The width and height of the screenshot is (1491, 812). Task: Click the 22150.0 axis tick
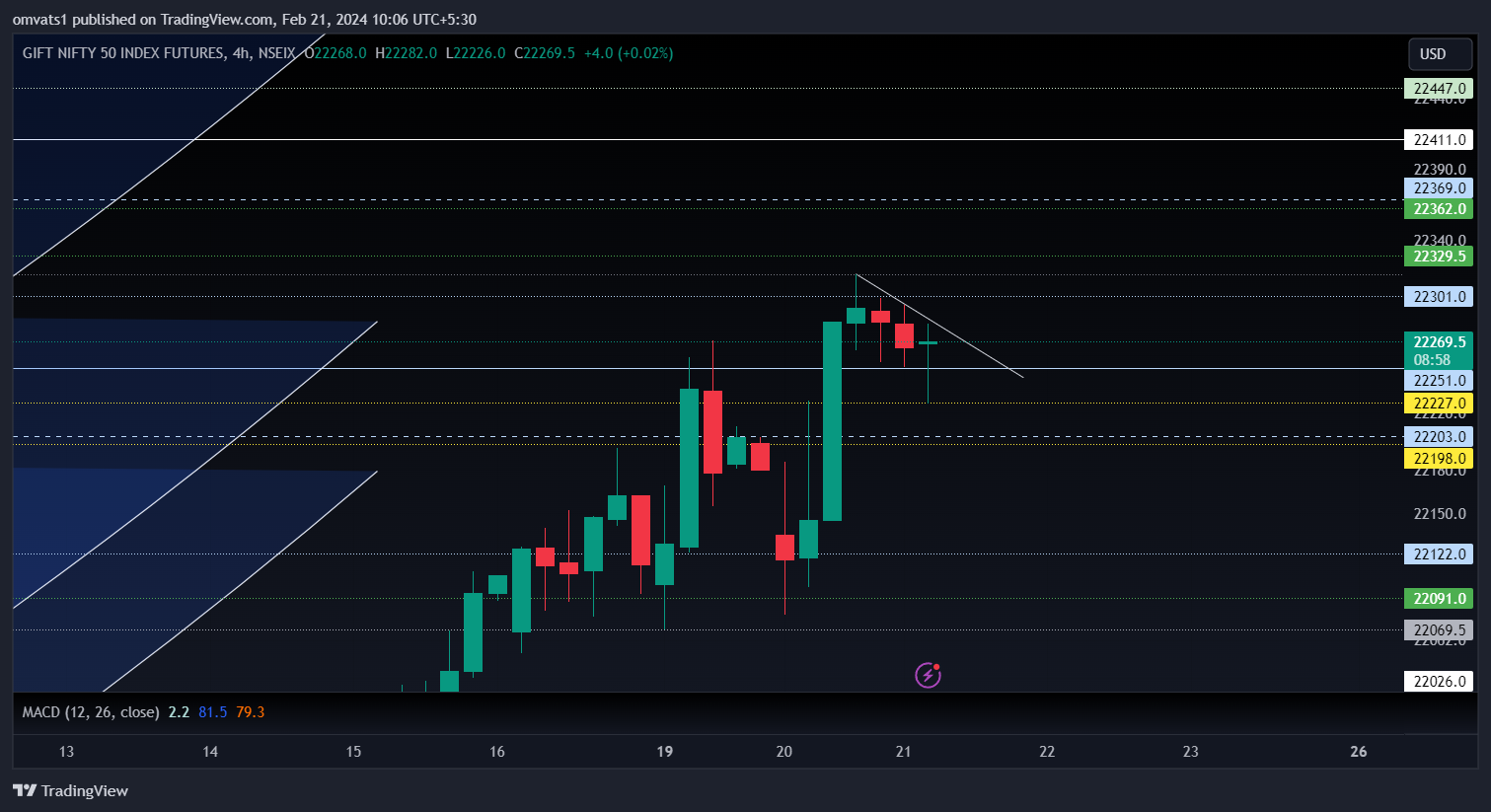pos(1440,514)
